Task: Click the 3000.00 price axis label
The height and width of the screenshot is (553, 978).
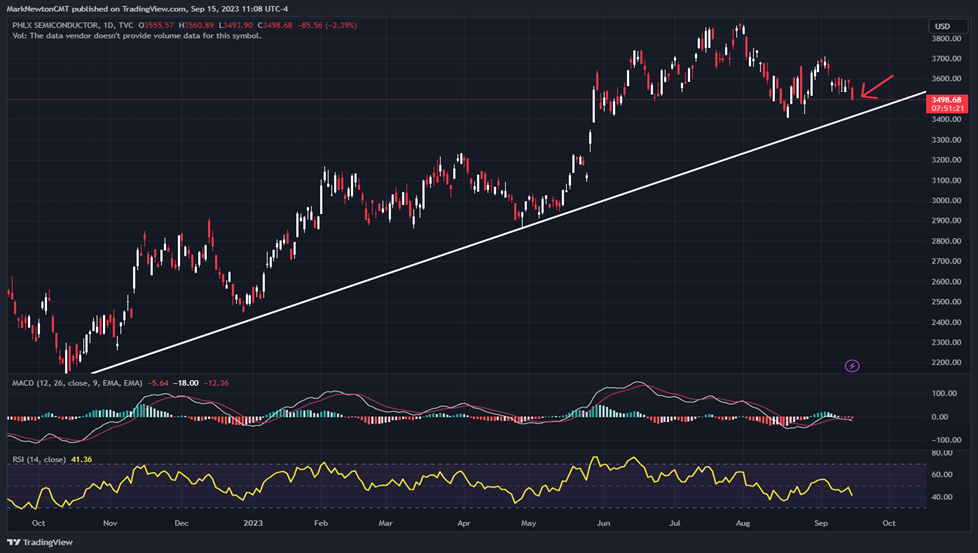Action: [946, 201]
